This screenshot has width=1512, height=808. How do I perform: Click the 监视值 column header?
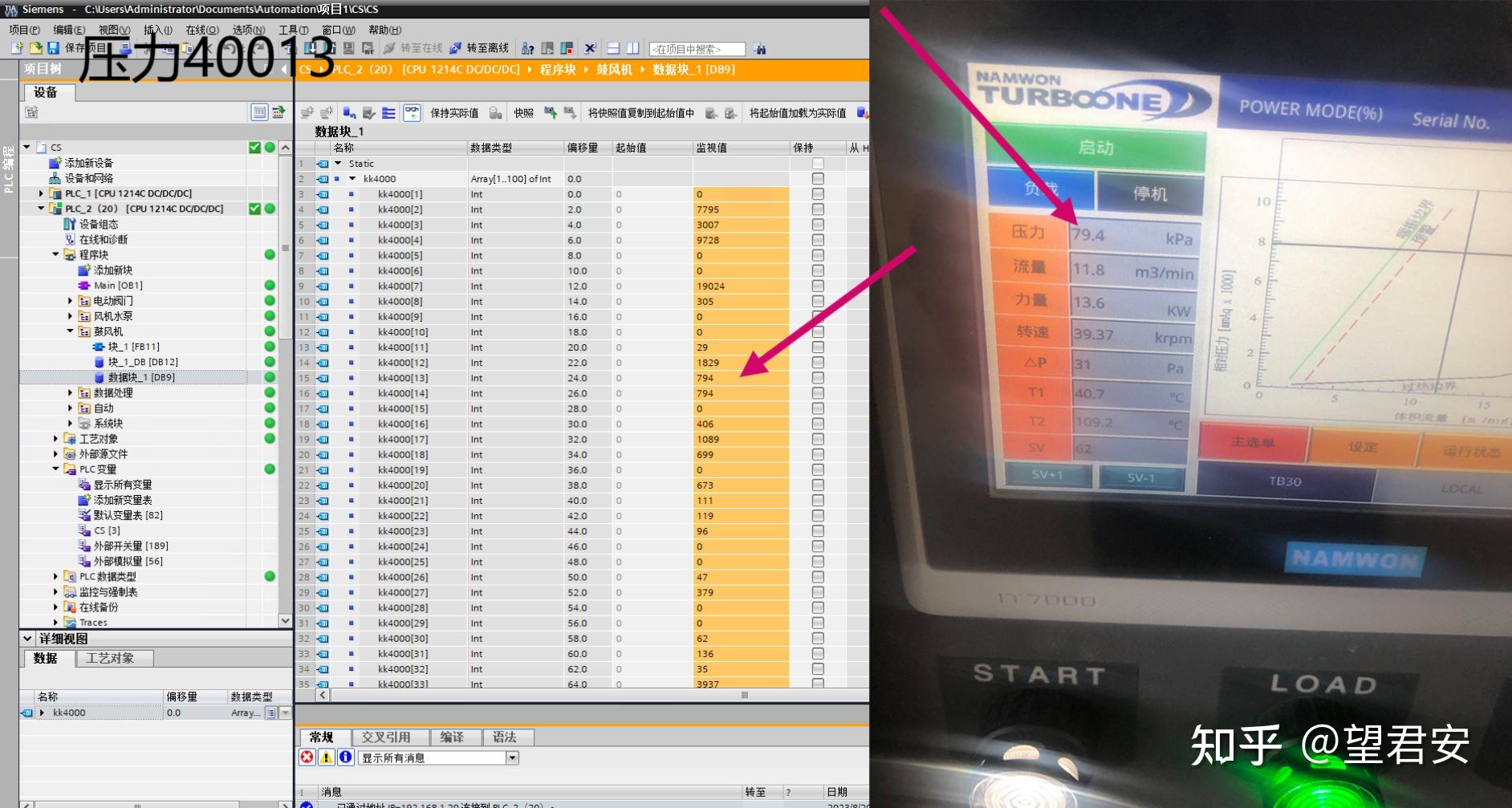coord(742,148)
